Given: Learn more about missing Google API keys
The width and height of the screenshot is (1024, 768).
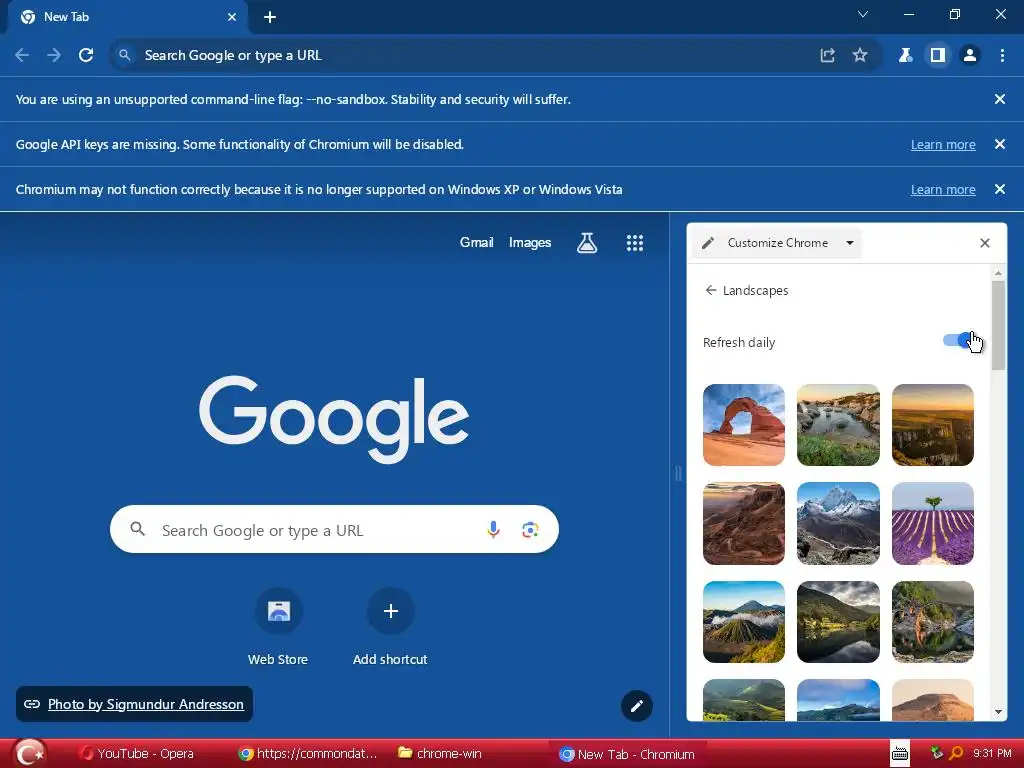Looking at the screenshot, I should (x=943, y=144).
